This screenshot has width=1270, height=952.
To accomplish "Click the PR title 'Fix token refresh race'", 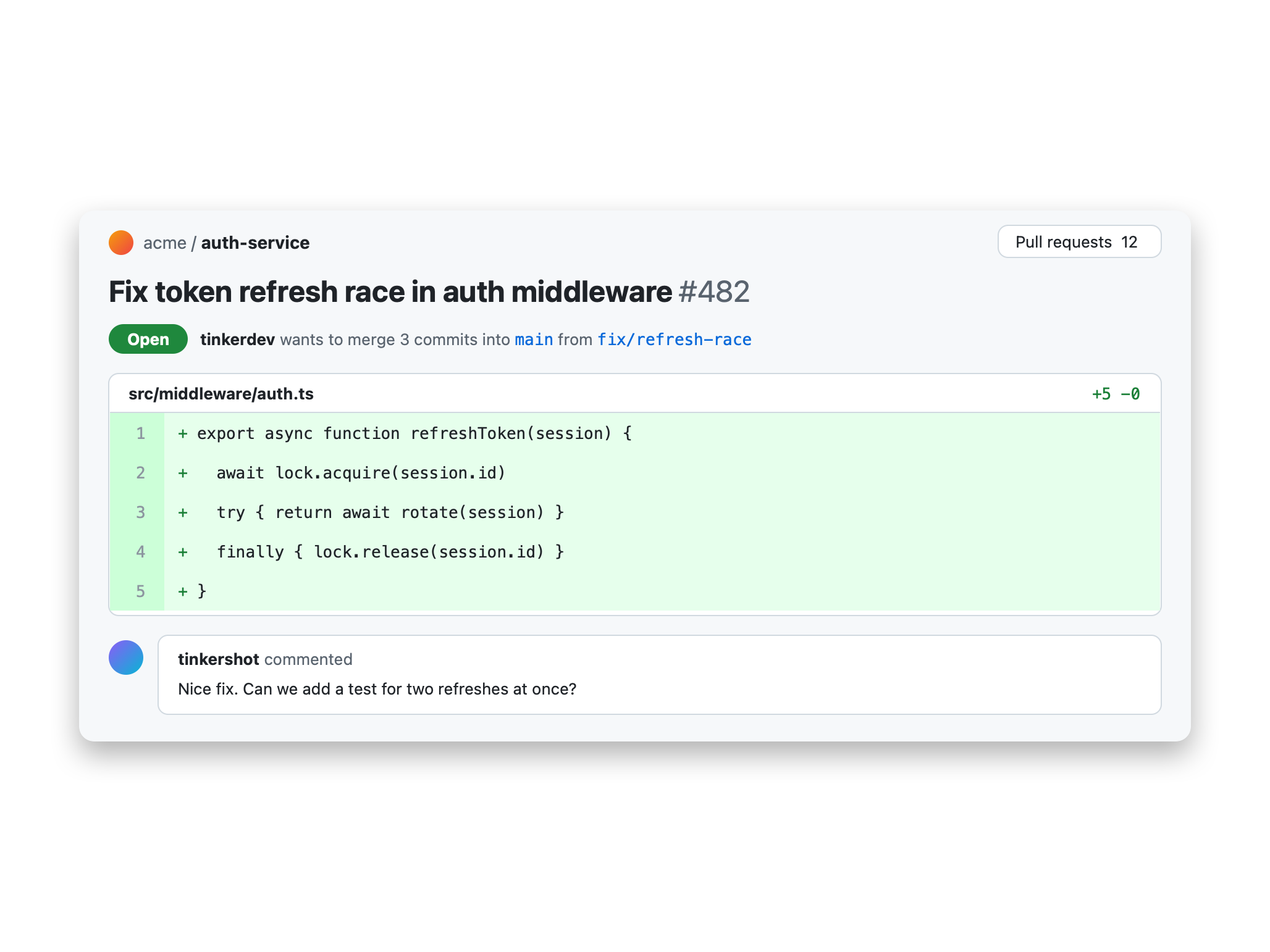I will [390, 291].
